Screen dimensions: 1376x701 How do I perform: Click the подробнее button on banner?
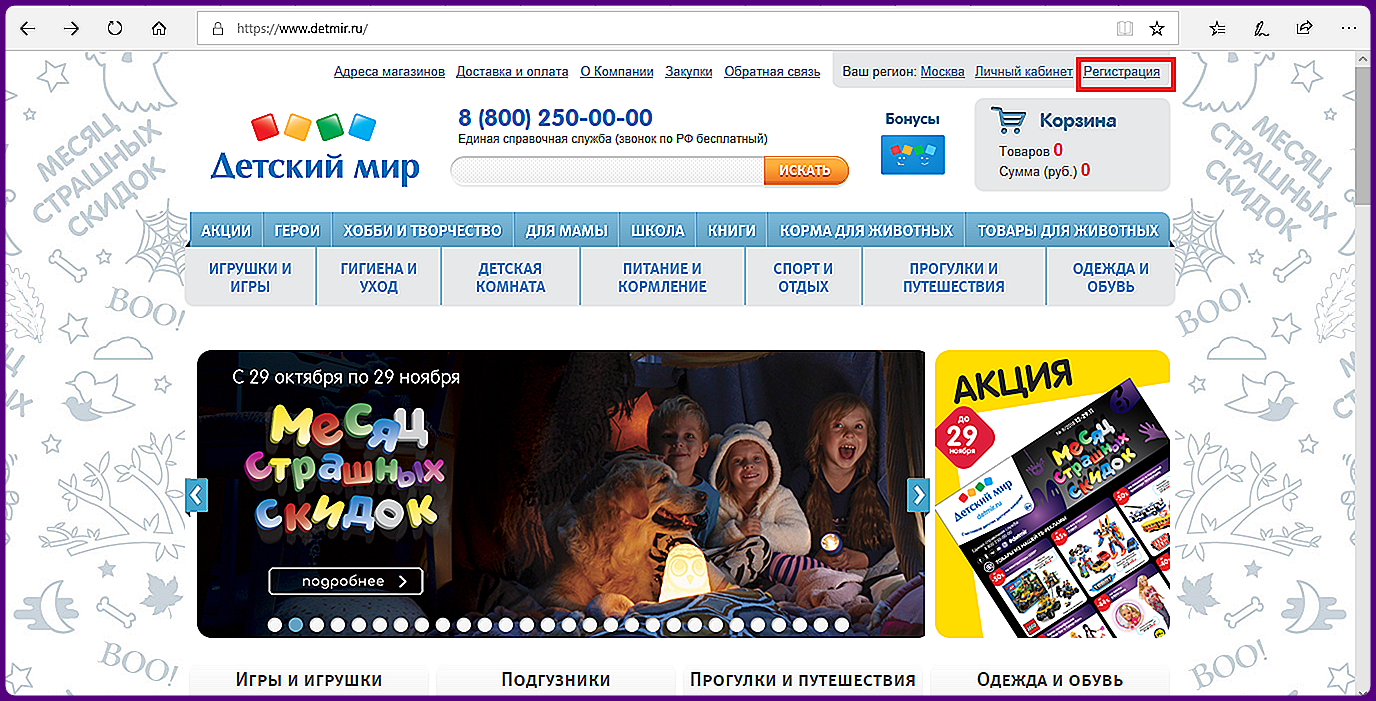click(345, 581)
